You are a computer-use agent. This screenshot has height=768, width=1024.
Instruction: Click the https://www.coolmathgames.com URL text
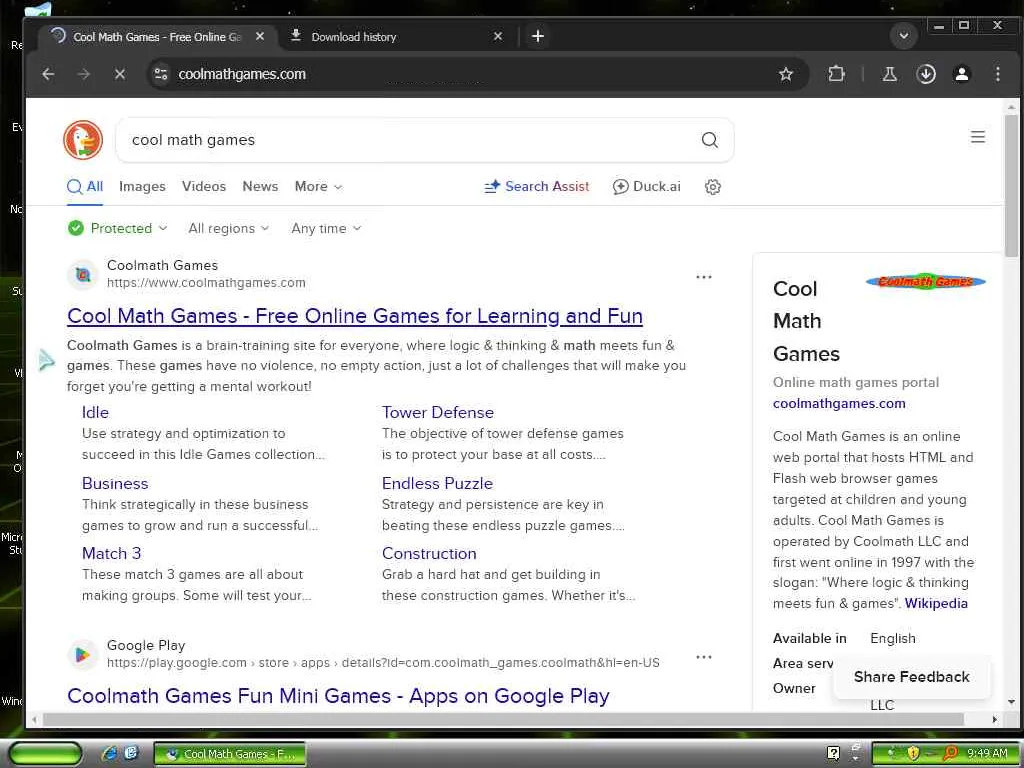pos(206,283)
